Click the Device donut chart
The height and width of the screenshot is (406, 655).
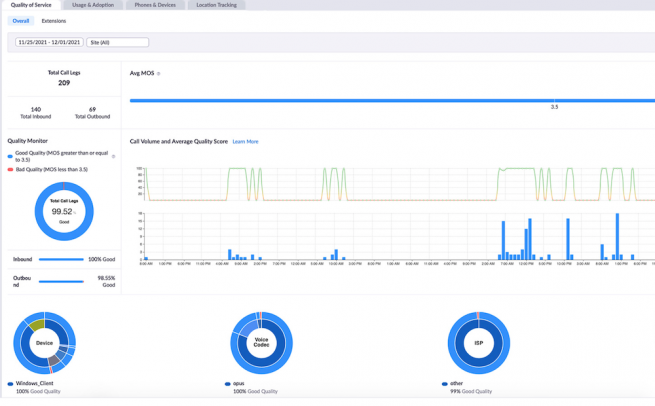pos(45,343)
